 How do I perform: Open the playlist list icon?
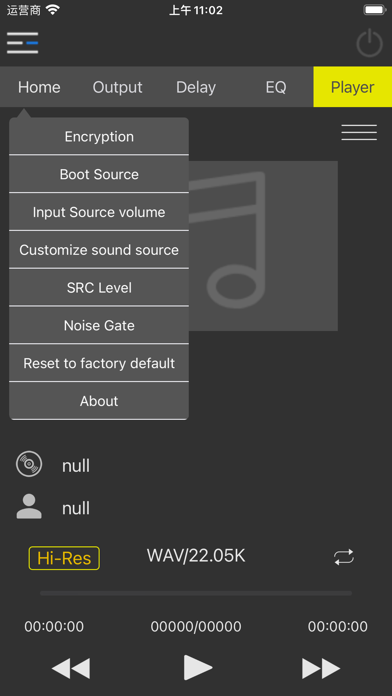[359, 132]
